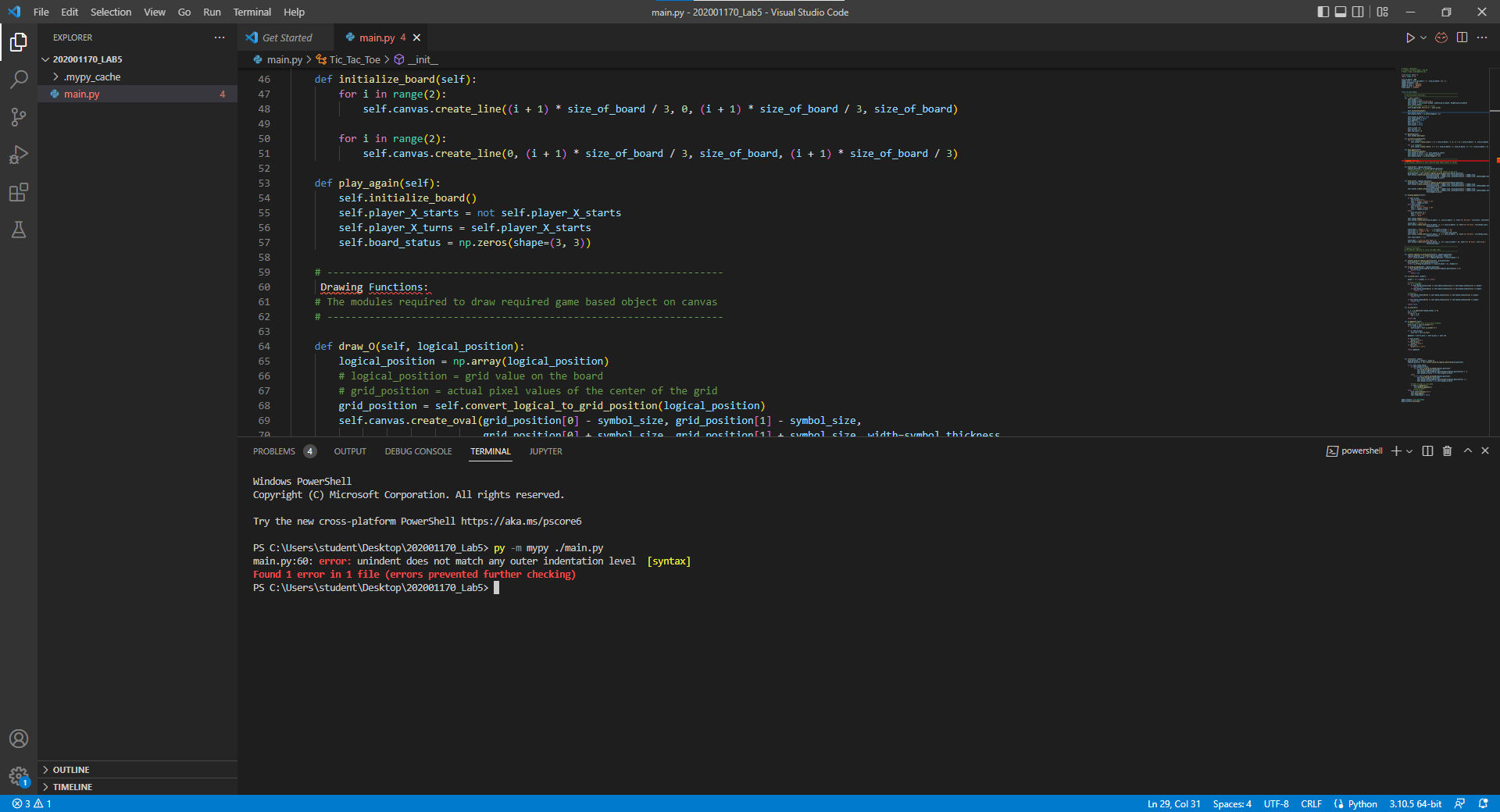
Task: Open the Source Control view
Action: click(x=19, y=117)
